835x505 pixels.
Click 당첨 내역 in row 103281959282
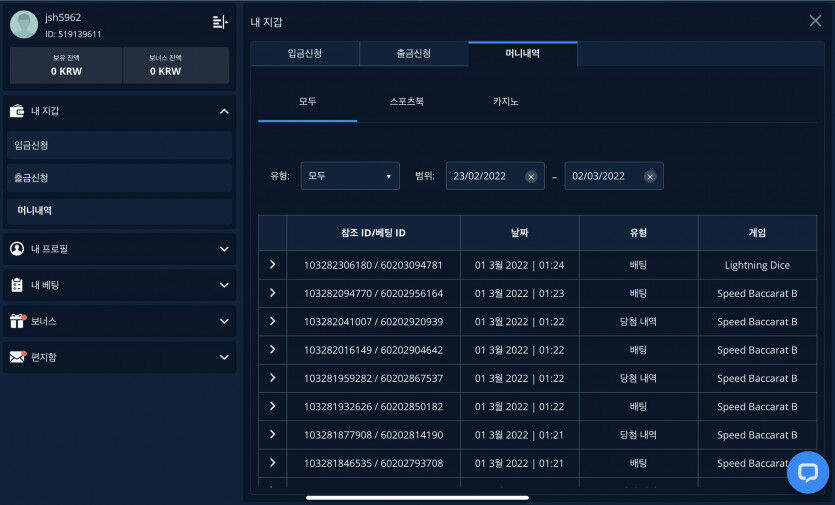tap(638, 378)
